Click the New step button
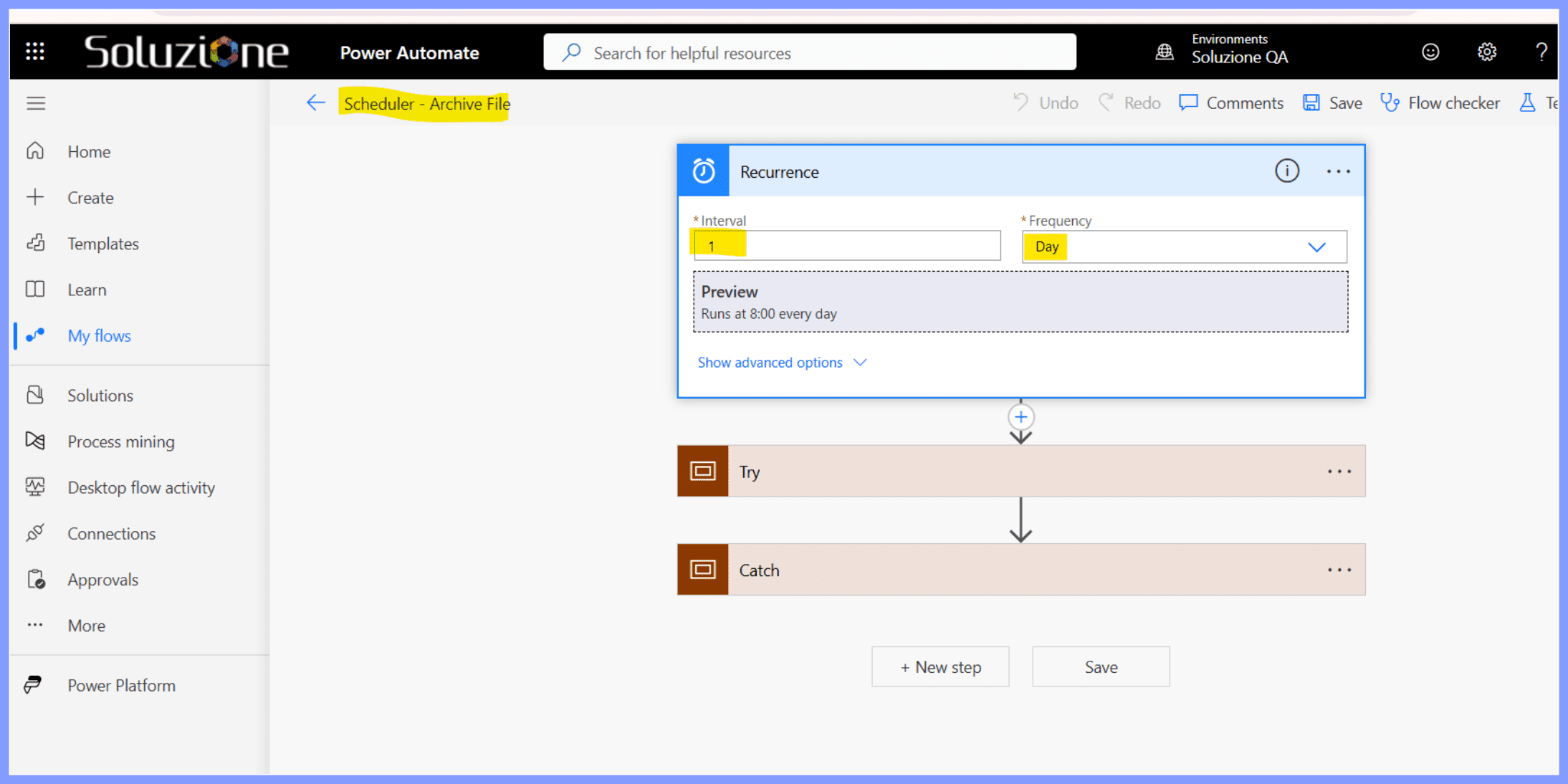 coord(940,666)
